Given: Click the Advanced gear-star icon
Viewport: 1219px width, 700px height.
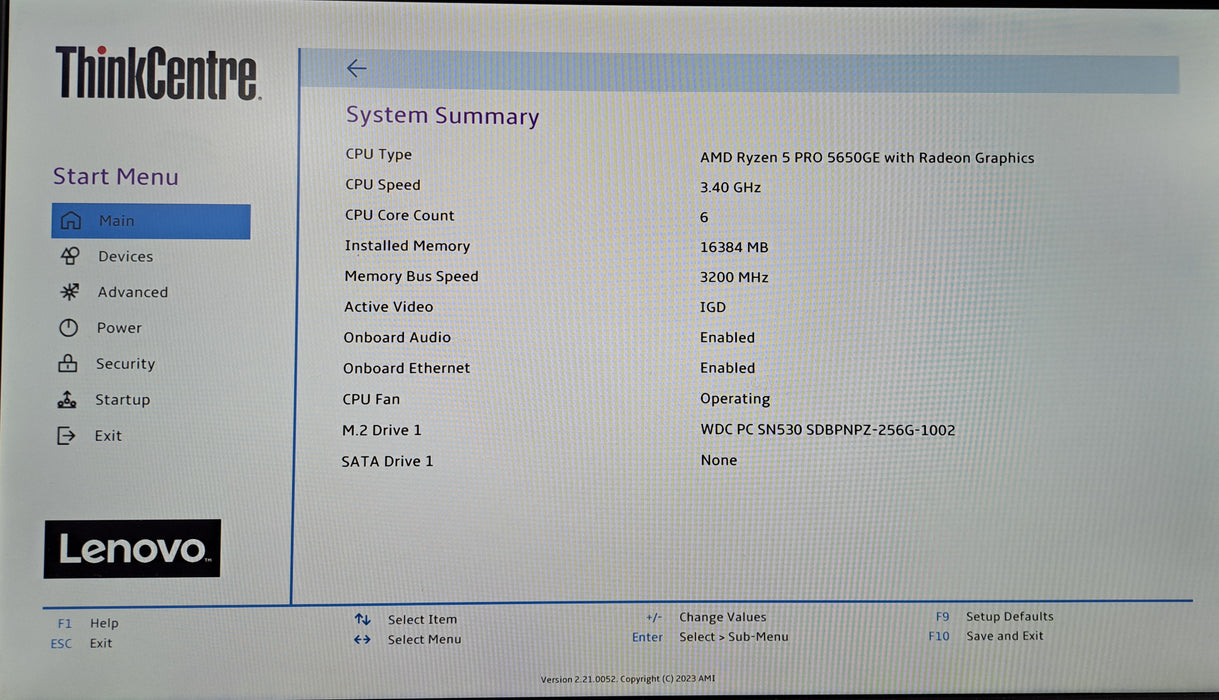Looking at the screenshot, I should [x=69, y=292].
